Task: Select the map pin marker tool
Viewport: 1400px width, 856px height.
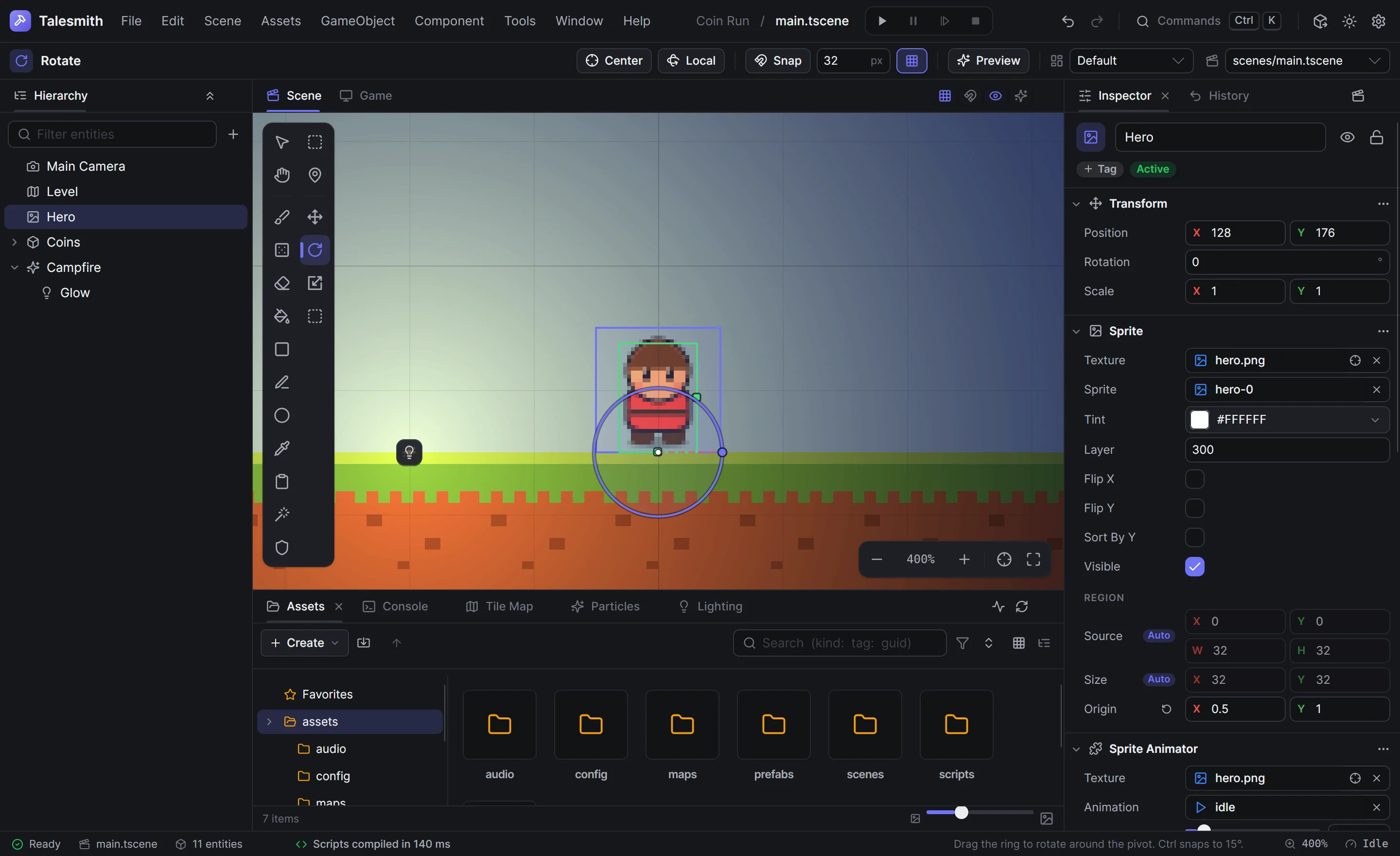Action: (315, 175)
